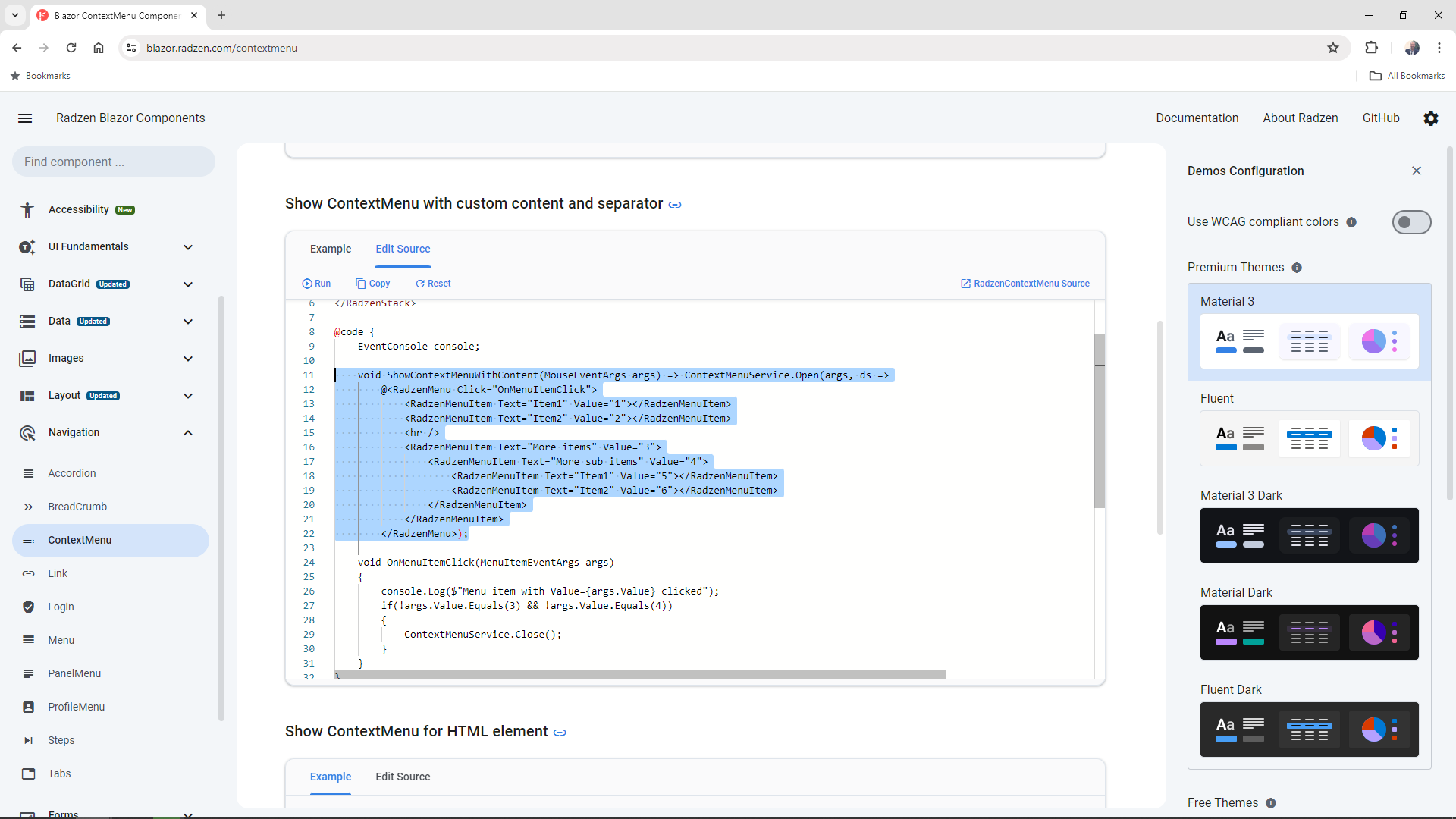The image size is (1456, 819).
Task: Click anchor link icon next to custom content heading
Action: (x=675, y=205)
